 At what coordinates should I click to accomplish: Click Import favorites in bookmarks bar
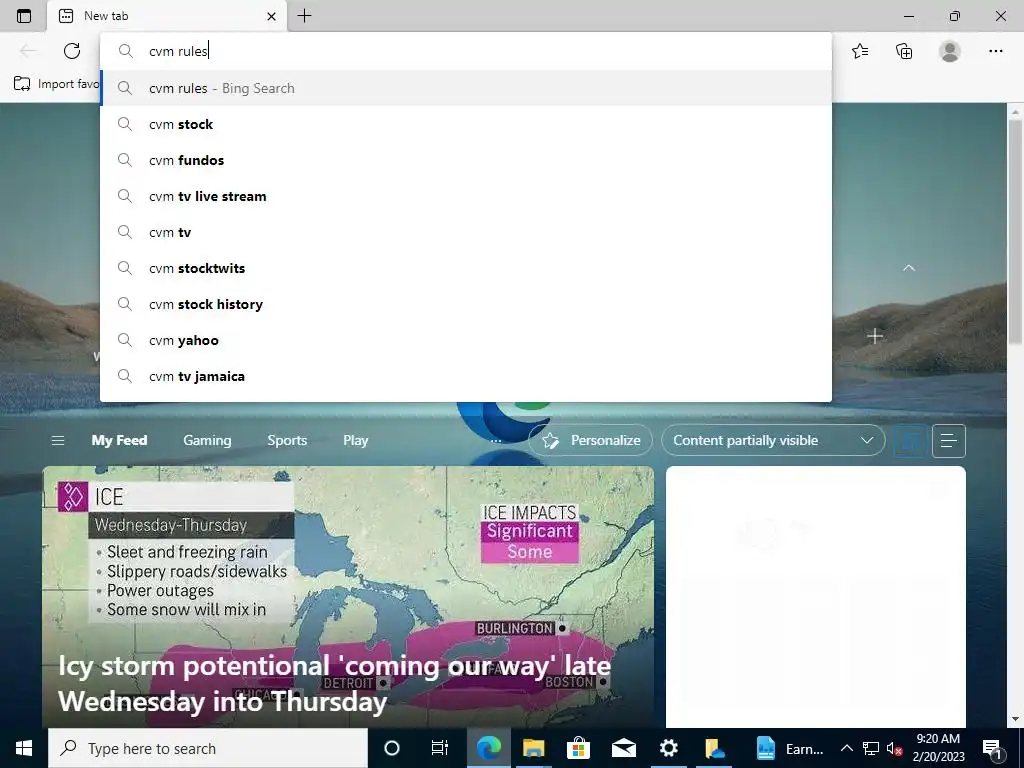57,84
